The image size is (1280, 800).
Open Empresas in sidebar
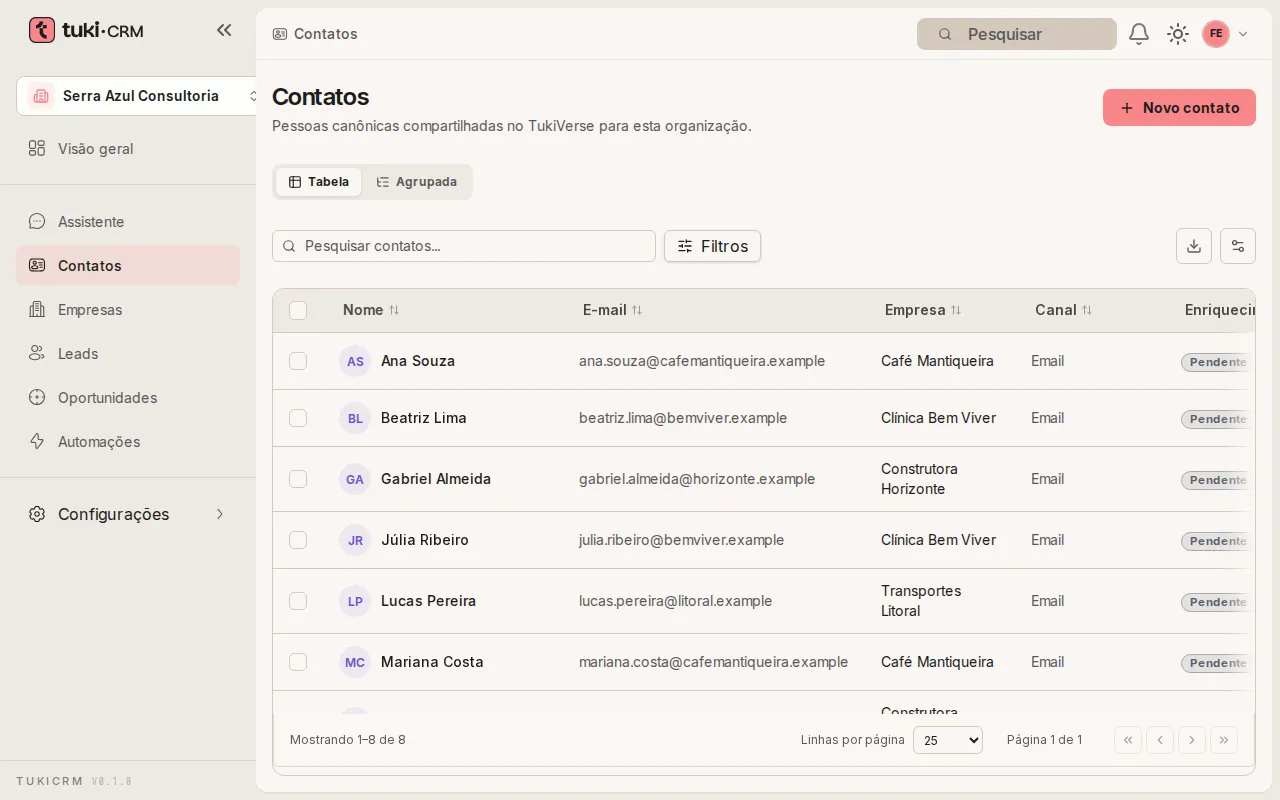(x=128, y=310)
